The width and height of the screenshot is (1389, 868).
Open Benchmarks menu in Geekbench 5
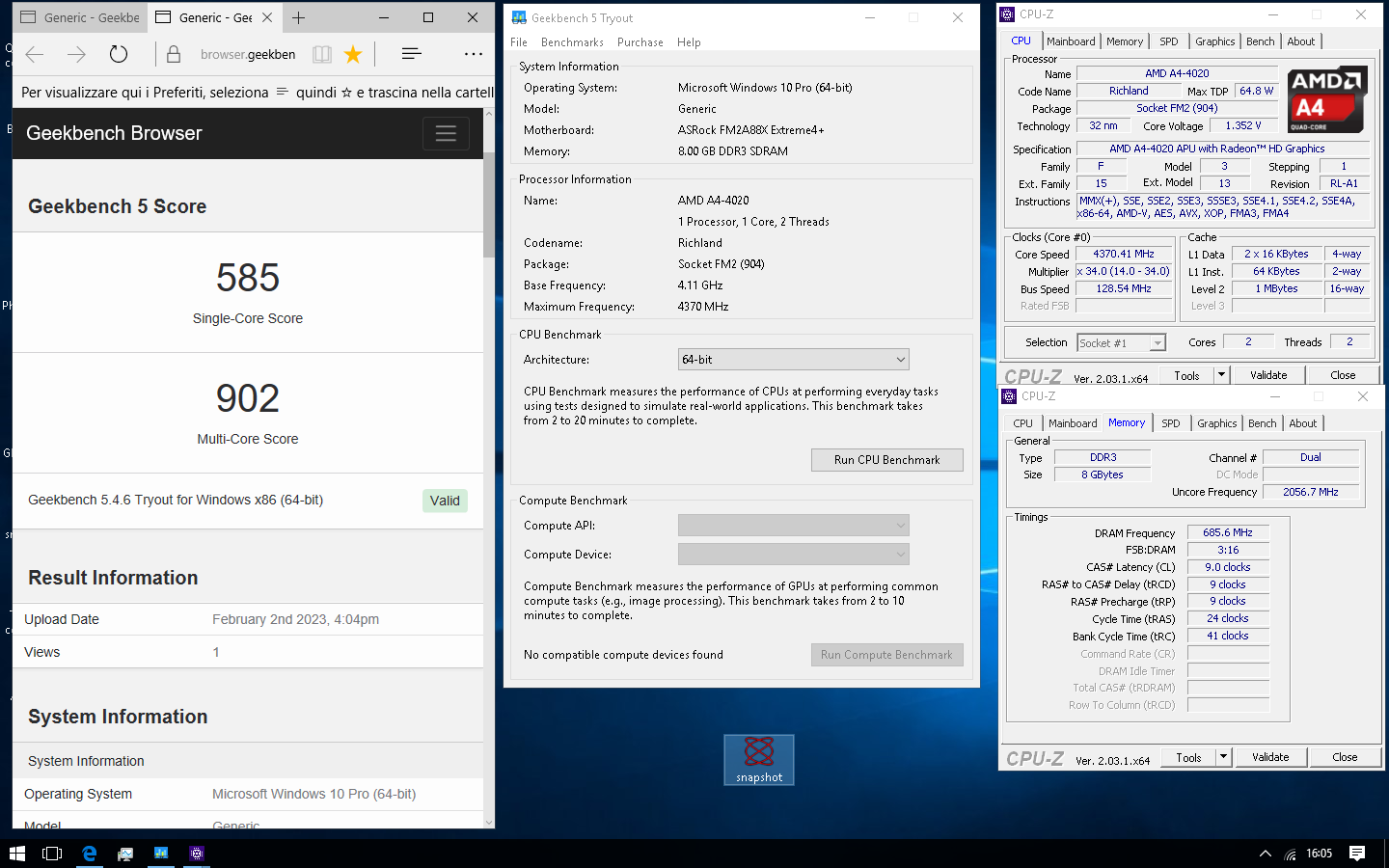572,42
